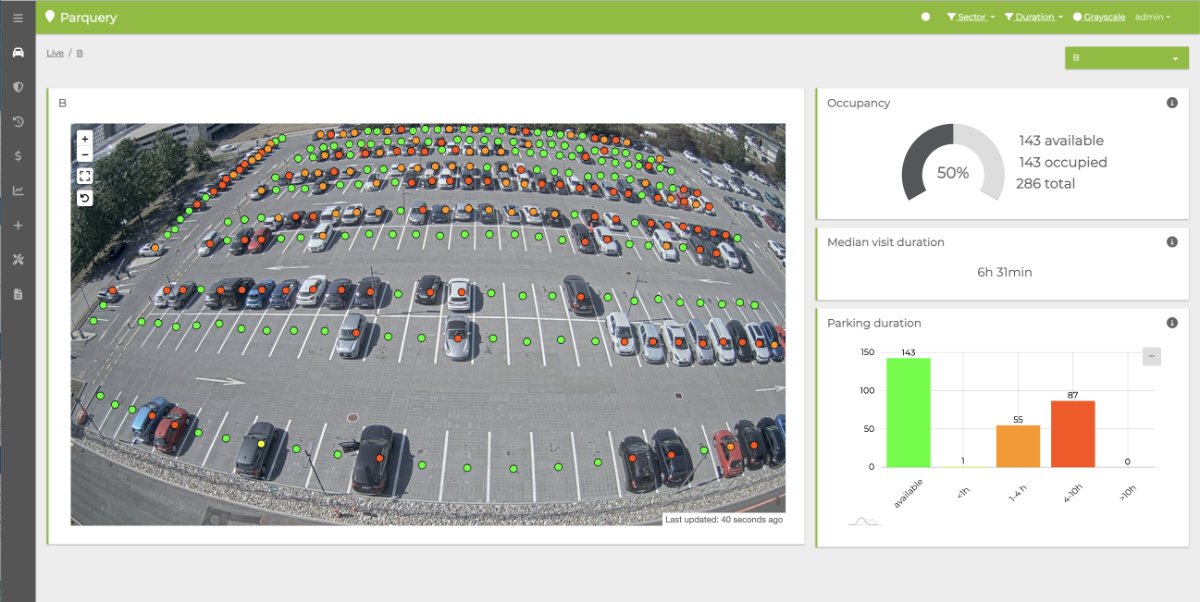Click the zoom in plus button on image
1200x602 pixels.
(x=85, y=139)
